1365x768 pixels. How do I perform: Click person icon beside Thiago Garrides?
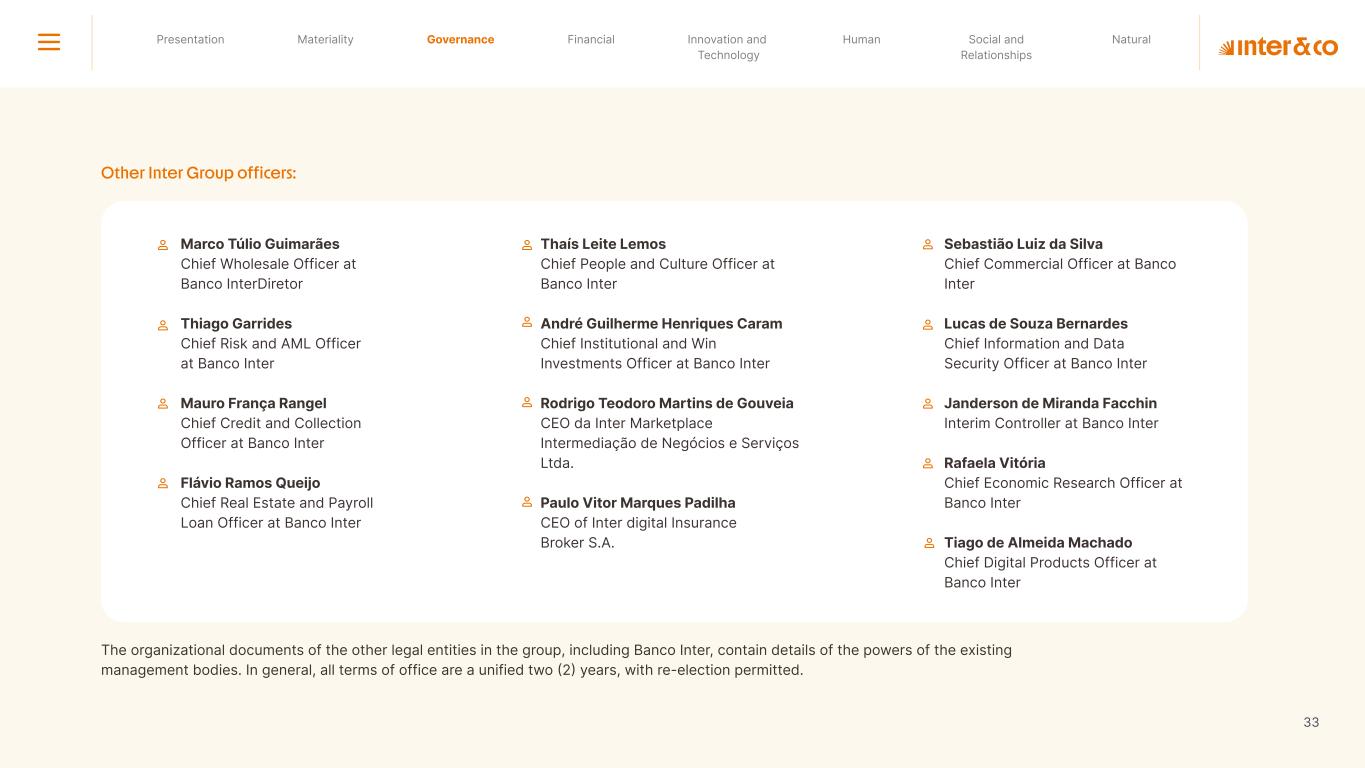(163, 325)
